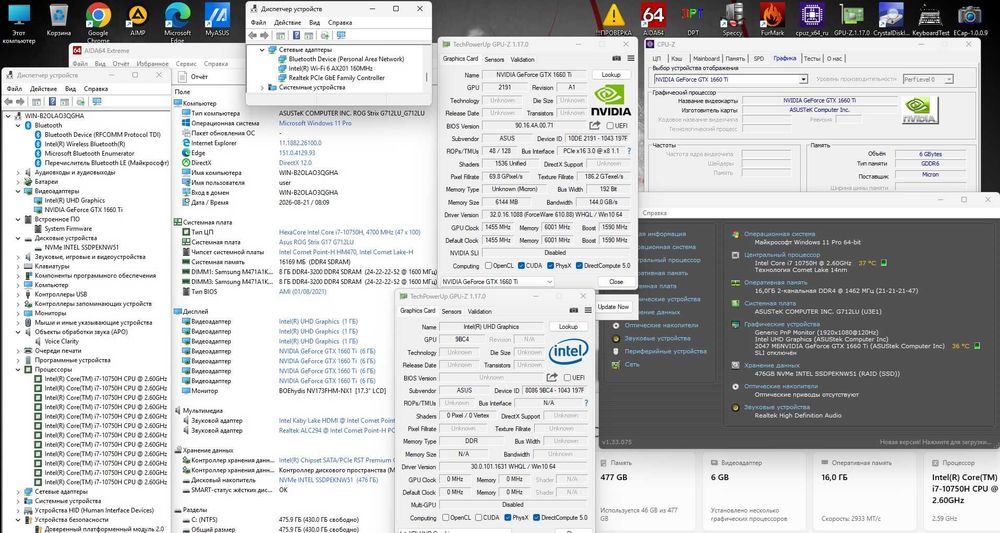Toggle OpenCL checkbox in NVIDIA GPU-Z window
Image resolution: width=1000 pixels, height=533 pixels.
point(489,266)
